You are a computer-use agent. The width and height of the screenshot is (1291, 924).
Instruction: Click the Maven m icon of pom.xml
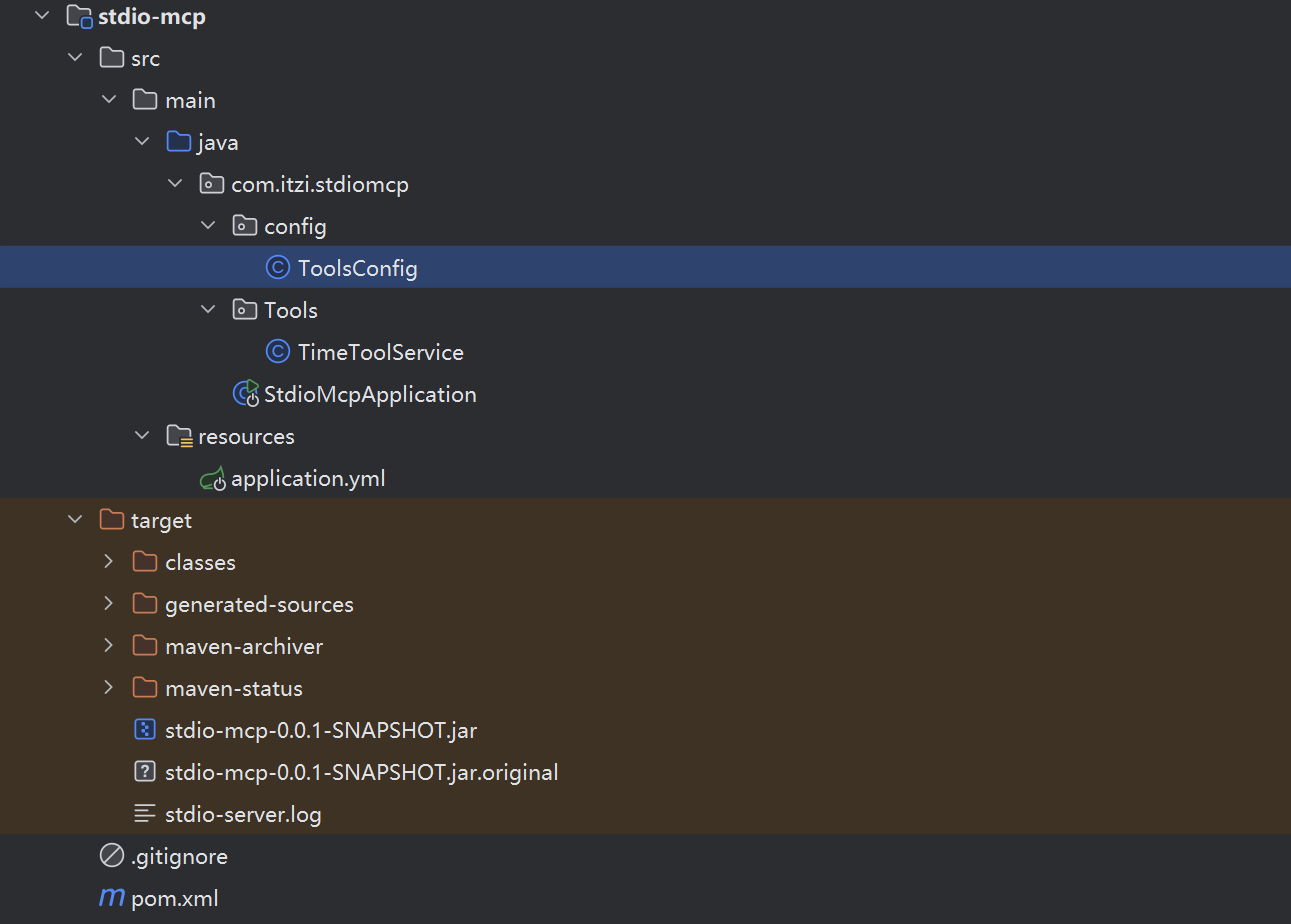coord(112,898)
